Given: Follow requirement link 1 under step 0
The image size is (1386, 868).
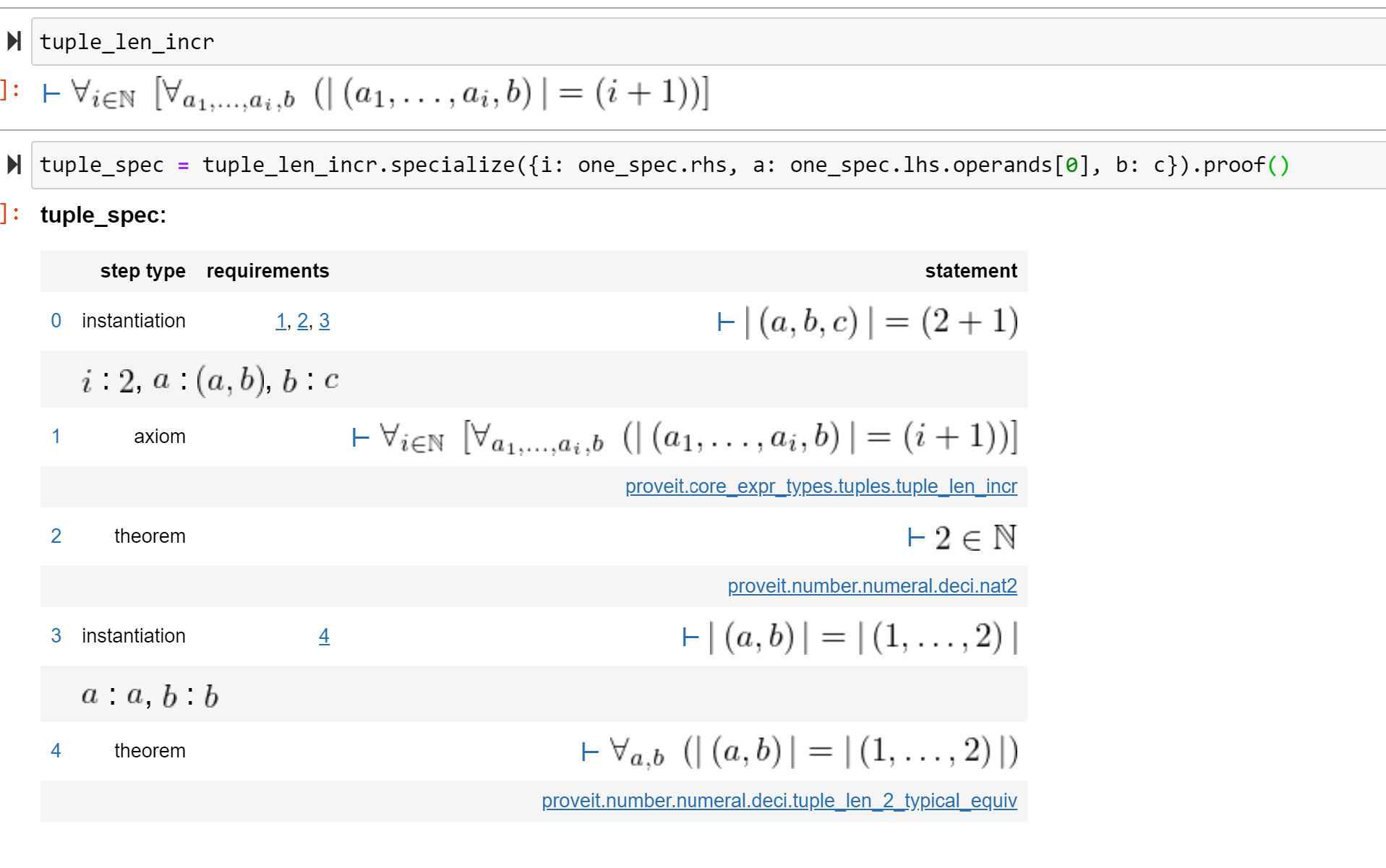Looking at the screenshot, I should (281, 321).
